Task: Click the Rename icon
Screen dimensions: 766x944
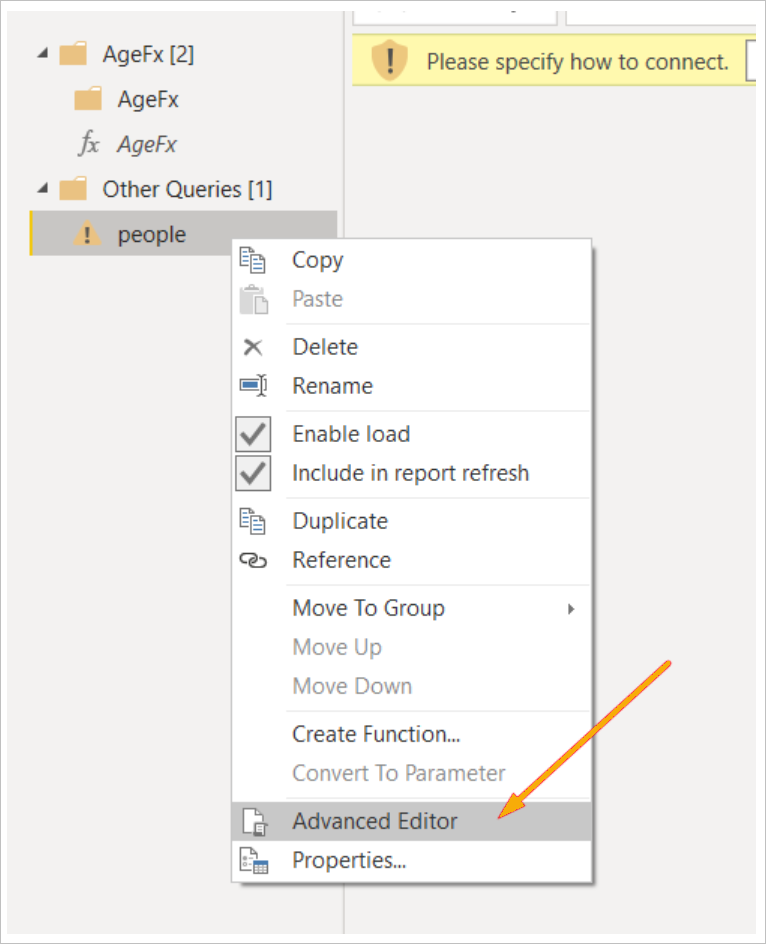Action: click(x=254, y=385)
